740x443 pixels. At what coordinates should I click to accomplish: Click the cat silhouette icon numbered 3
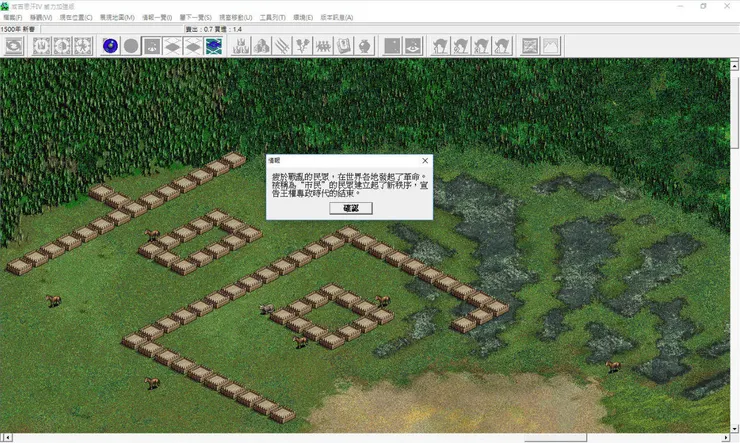pos(482,46)
